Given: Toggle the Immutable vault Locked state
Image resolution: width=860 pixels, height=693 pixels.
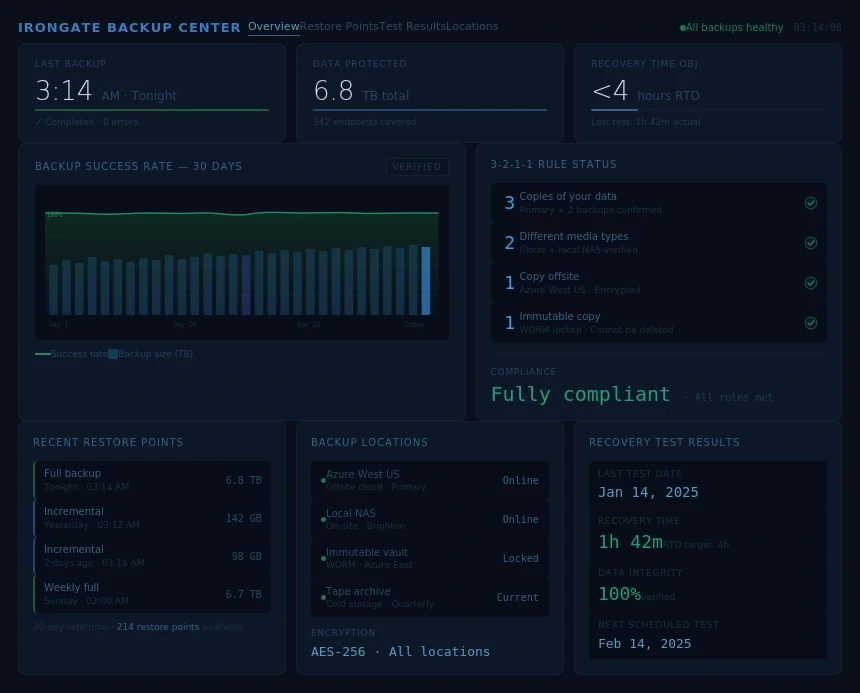Looking at the screenshot, I should coord(520,558).
